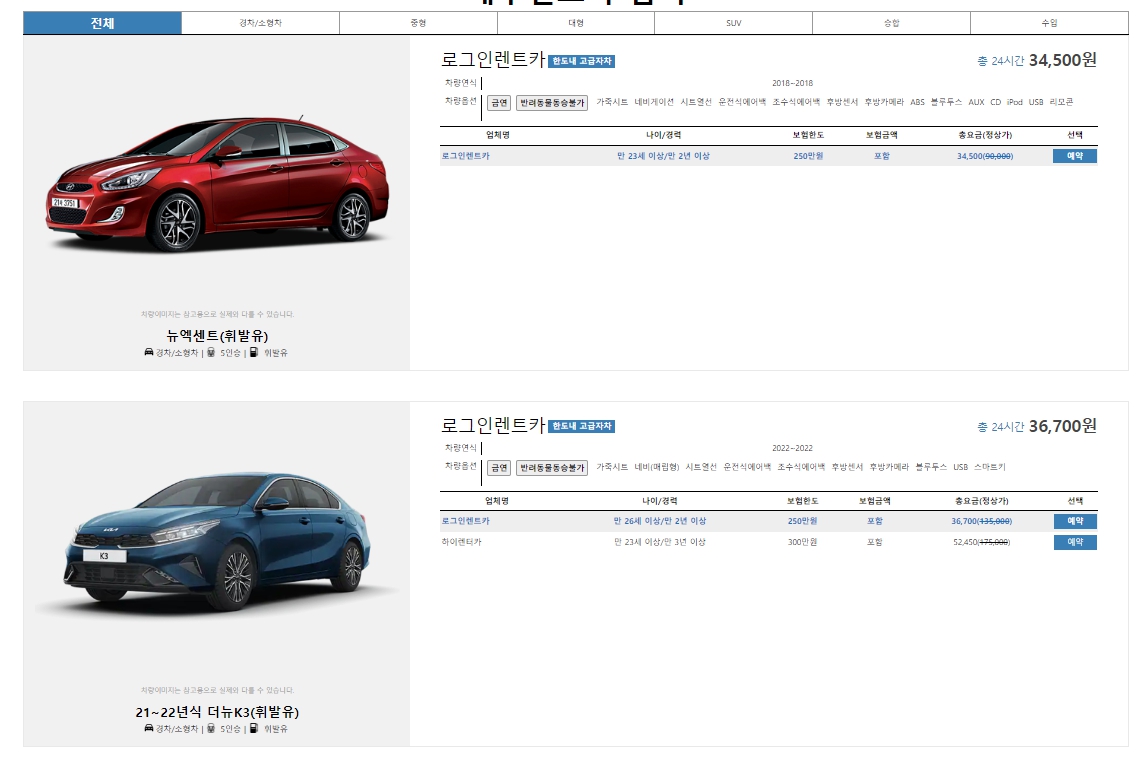Click seat icon next to 5인승 under 더뉴K3
The height and width of the screenshot is (758, 1144).
tap(211, 728)
